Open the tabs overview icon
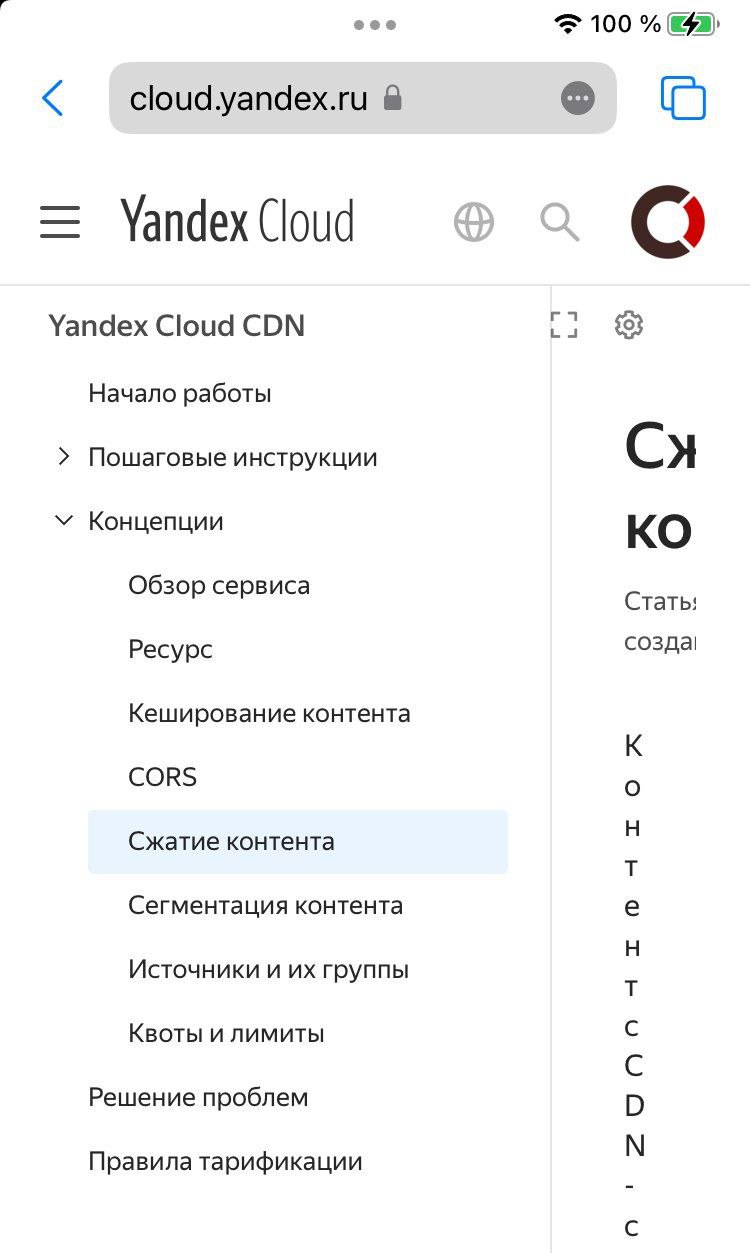The width and height of the screenshot is (750, 1253). pyautogui.click(x=684, y=98)
